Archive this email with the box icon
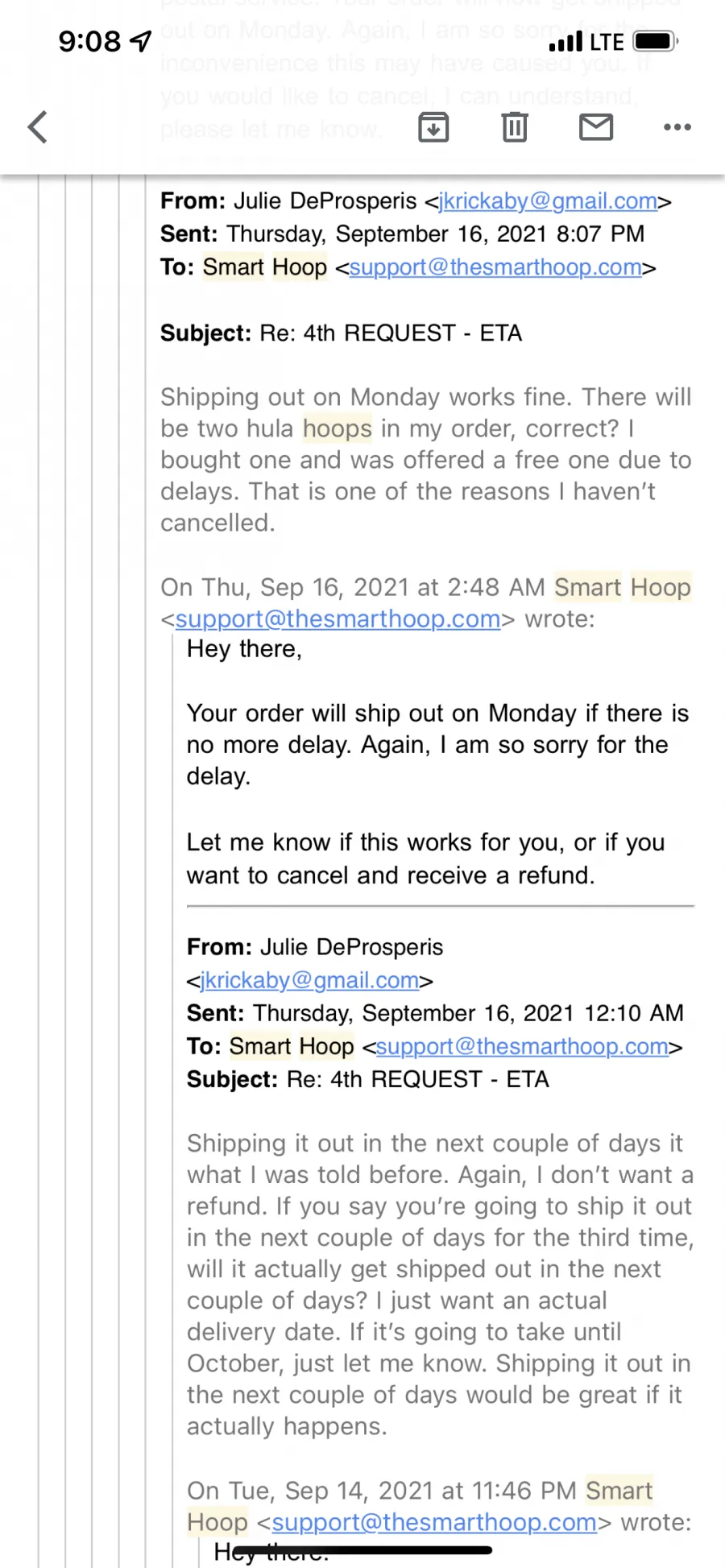The image size is (725, 1568). (x=433, y=127)
